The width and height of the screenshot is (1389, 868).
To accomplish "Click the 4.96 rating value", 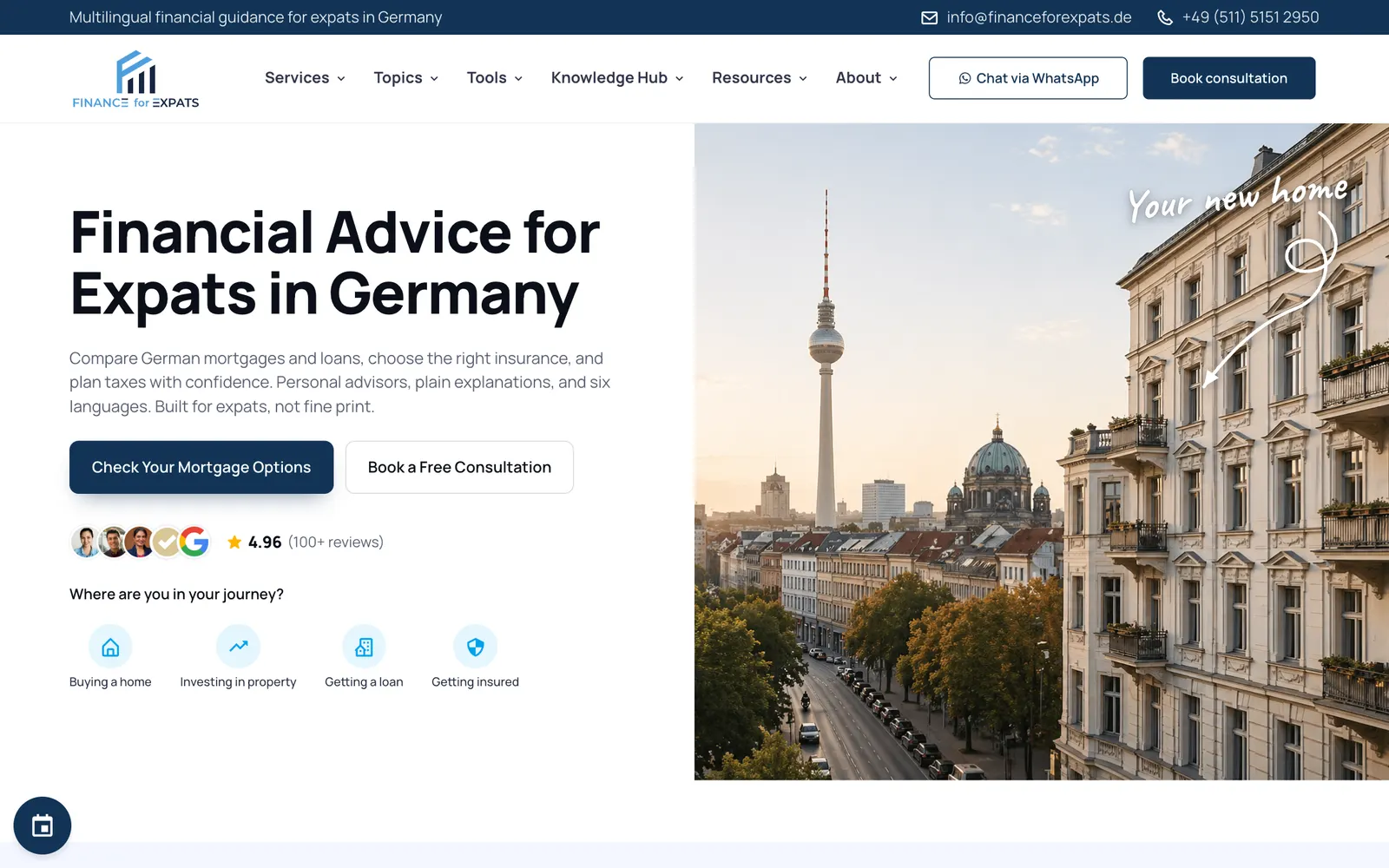I will [x=265, y=542].
